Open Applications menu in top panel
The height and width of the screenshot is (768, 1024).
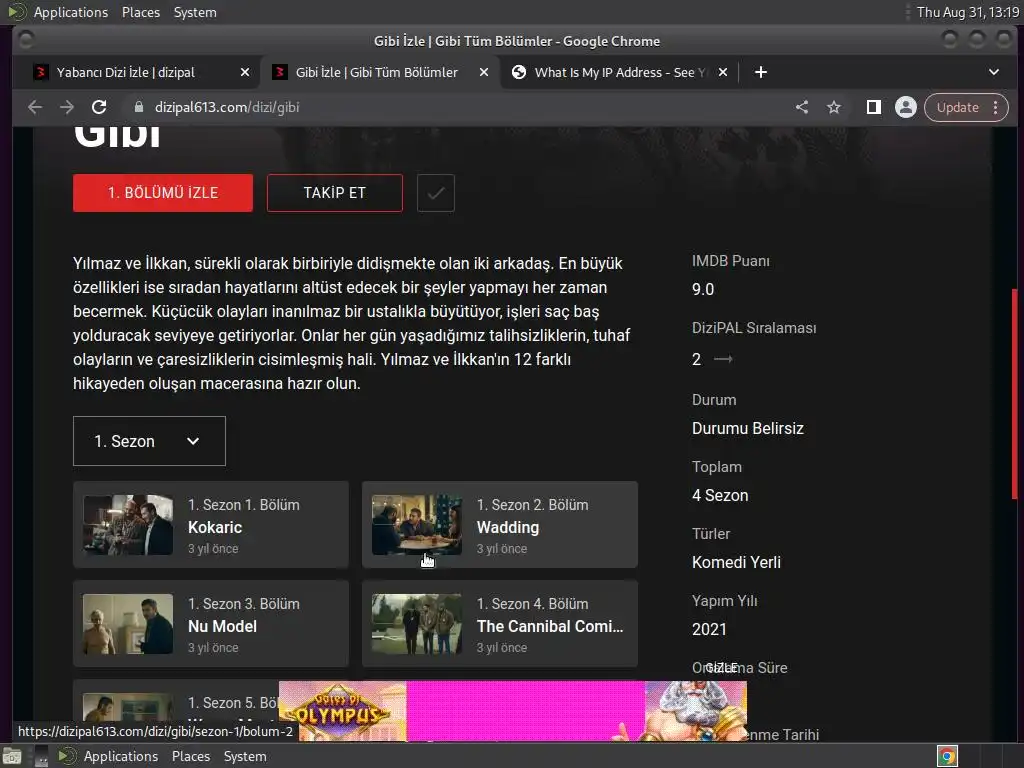[71, 12]
